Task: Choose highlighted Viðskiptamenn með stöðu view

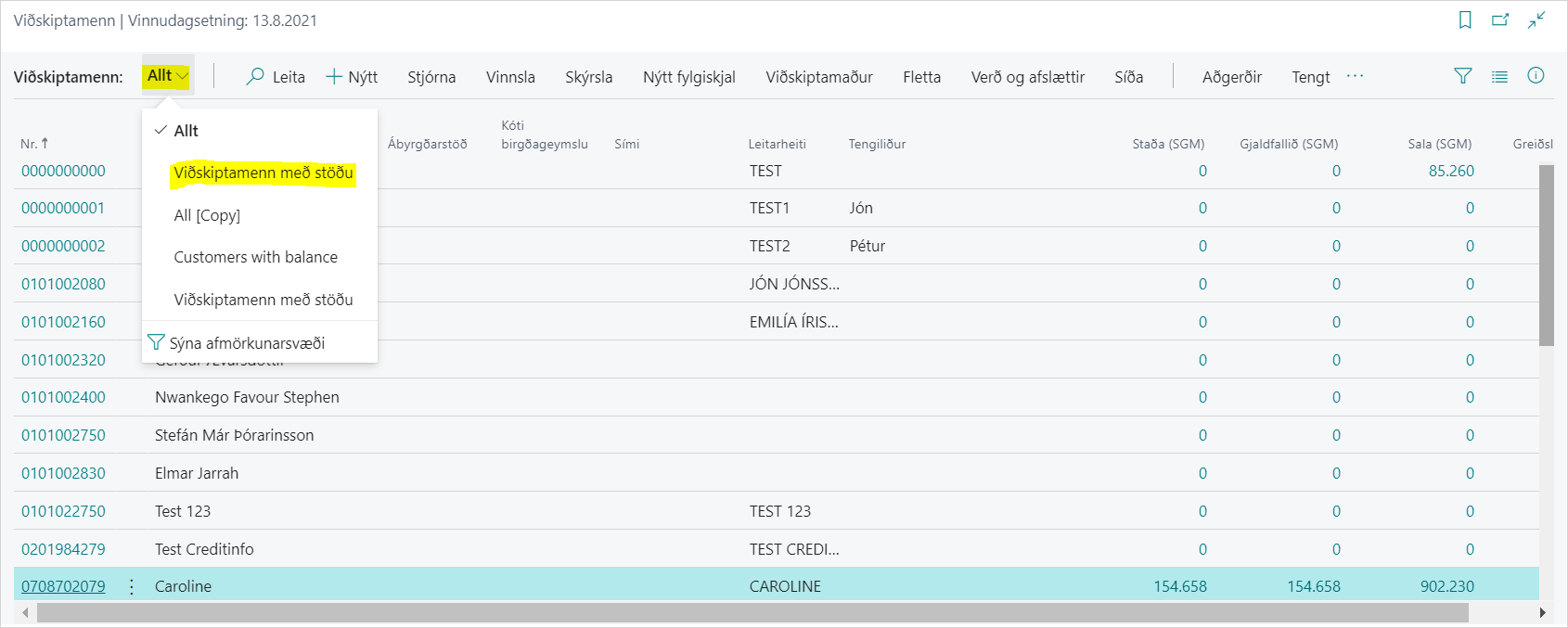Action: pos(263,173)
